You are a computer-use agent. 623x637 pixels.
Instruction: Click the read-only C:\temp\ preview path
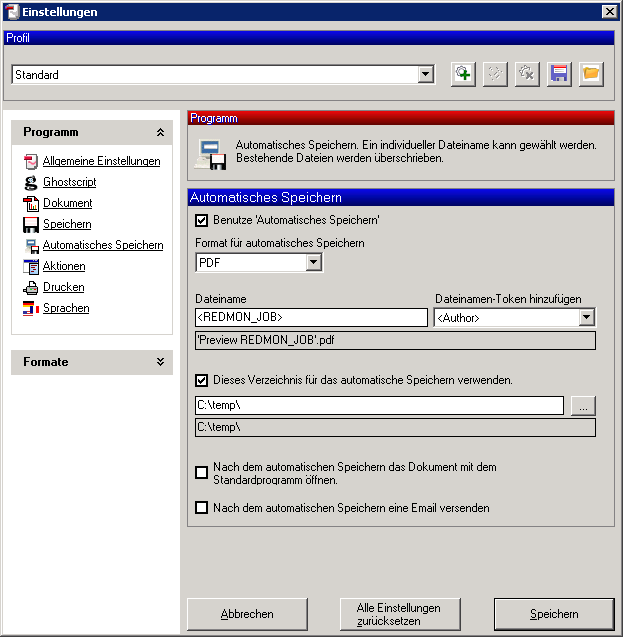coord(395,428)
